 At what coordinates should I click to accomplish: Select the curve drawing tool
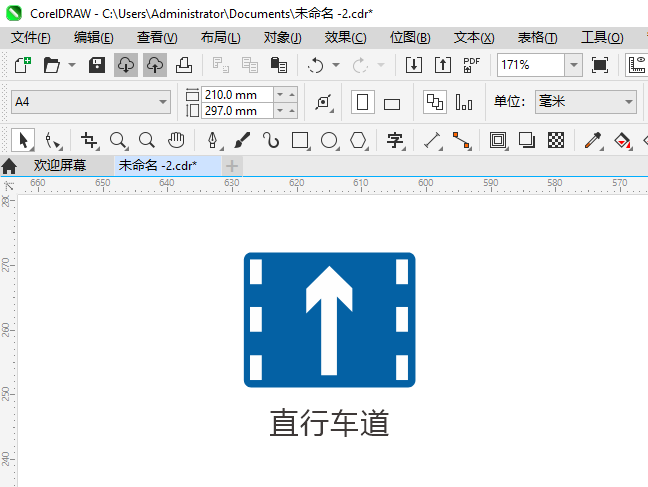click(x=271, y=140)
